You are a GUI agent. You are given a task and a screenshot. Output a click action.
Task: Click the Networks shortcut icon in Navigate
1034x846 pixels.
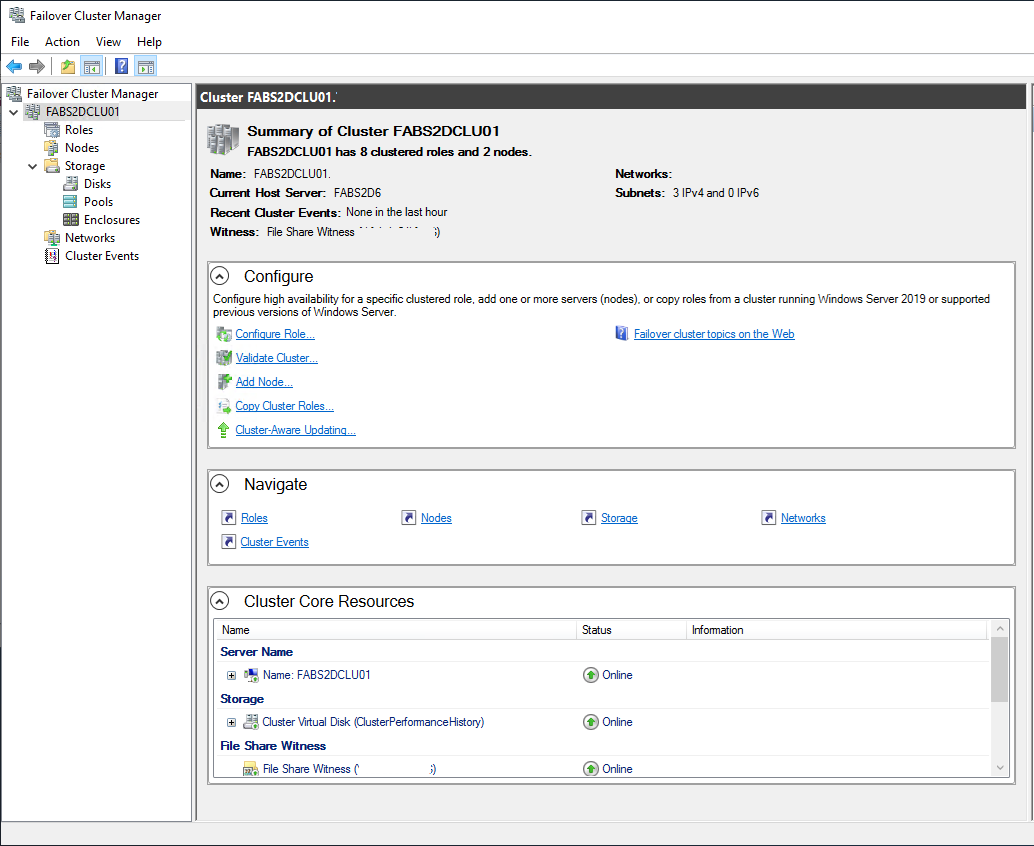(769, 518)
